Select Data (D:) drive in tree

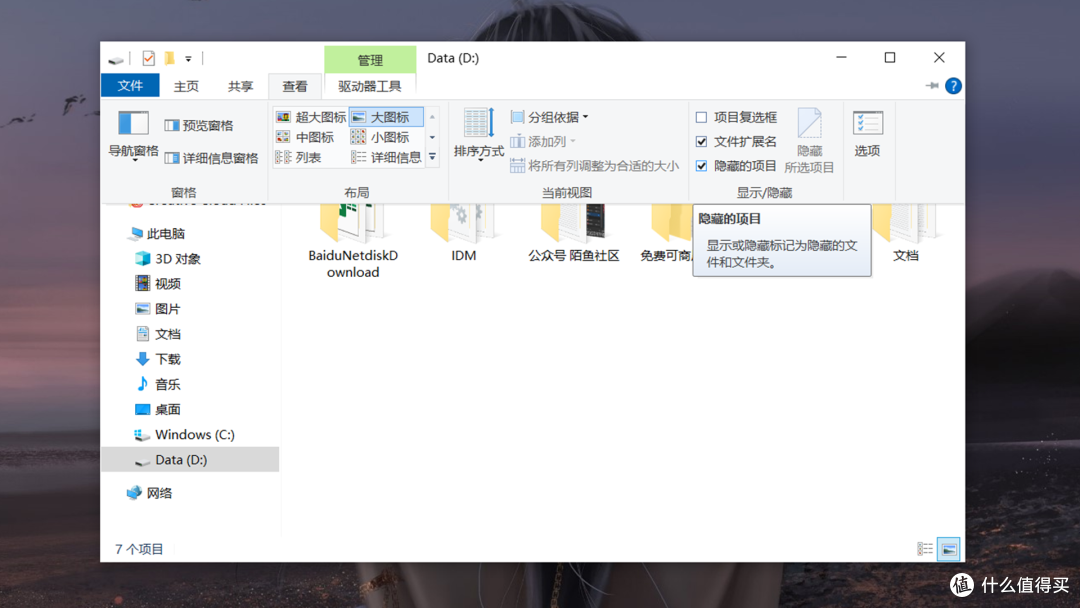coord(190,459)
